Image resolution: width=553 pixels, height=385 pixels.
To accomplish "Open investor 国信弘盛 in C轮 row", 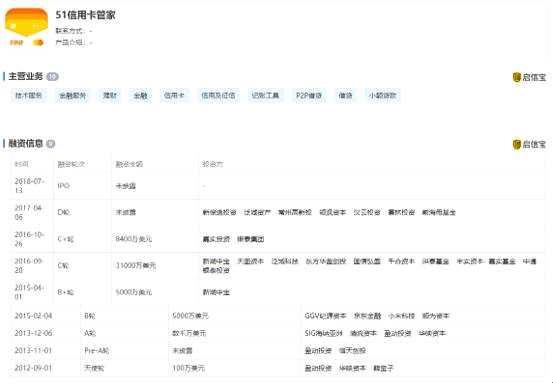I will [367, 261].
